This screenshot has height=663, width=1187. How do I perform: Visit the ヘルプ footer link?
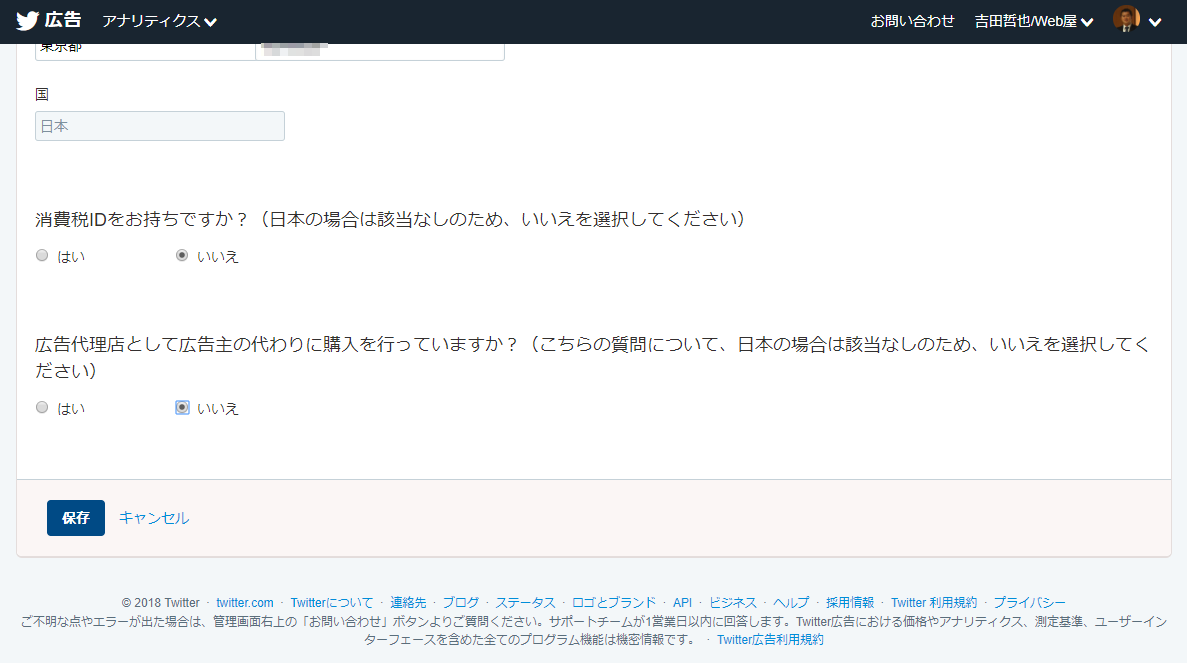[x=791, y=602]
